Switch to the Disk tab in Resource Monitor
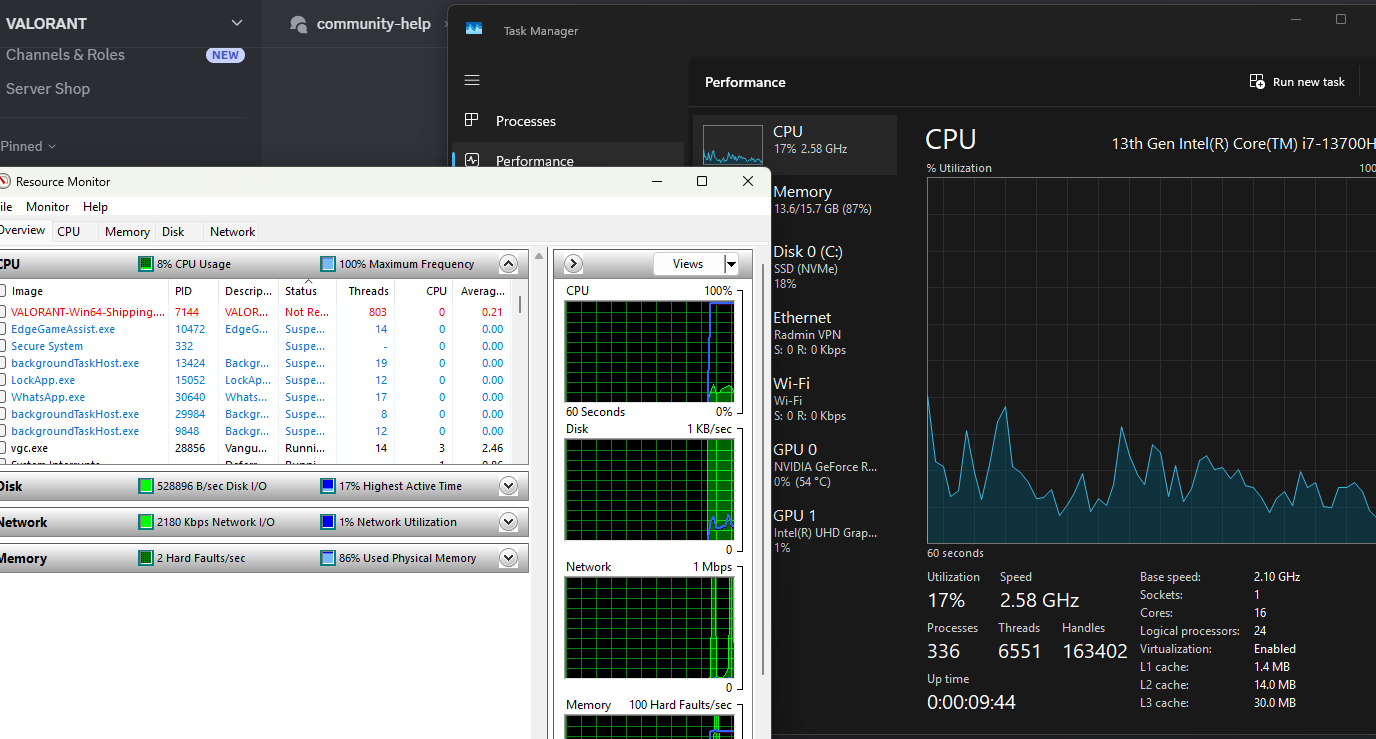 (x=173, y=231)
